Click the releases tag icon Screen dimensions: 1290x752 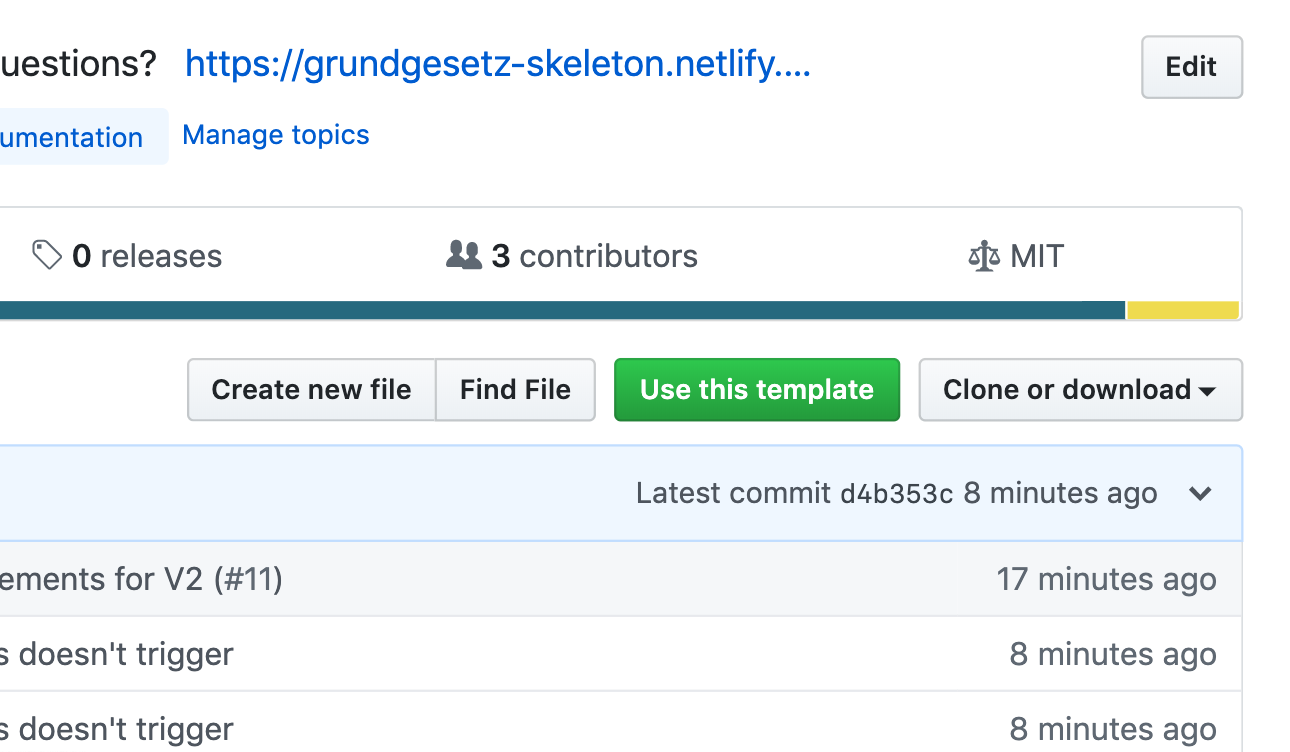tap(46, 255)
